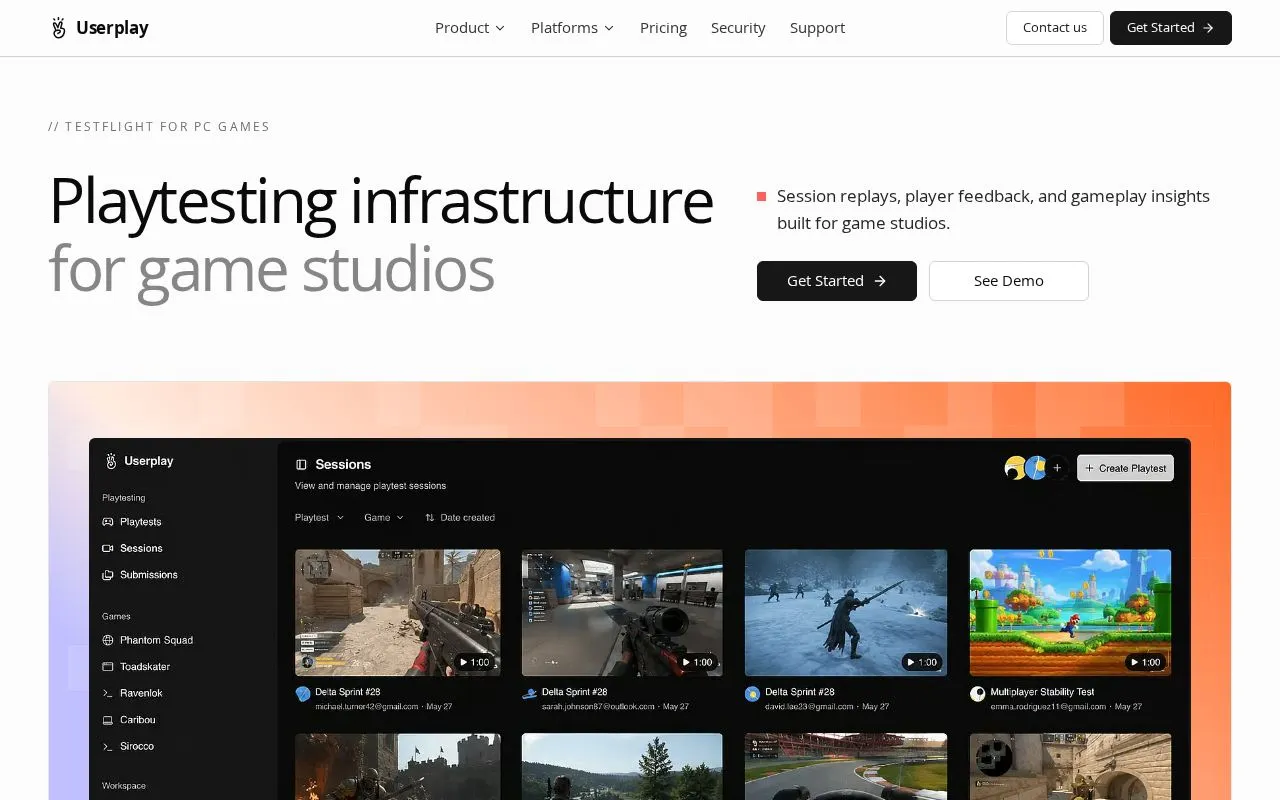Click the globe icon beside Phantom Squad
Image resolution: width=1280 pixels, height=800 pixels.
click(108, 640)
